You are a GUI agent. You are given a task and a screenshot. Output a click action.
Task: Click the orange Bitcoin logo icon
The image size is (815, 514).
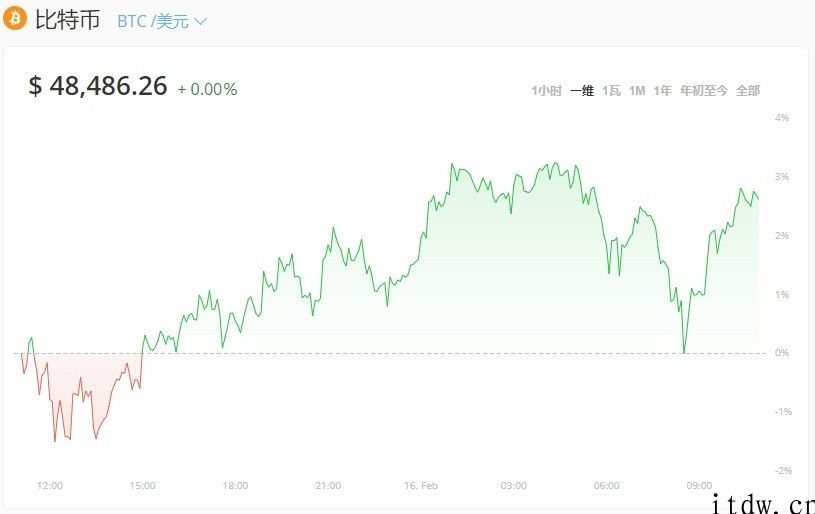(14, 20)
